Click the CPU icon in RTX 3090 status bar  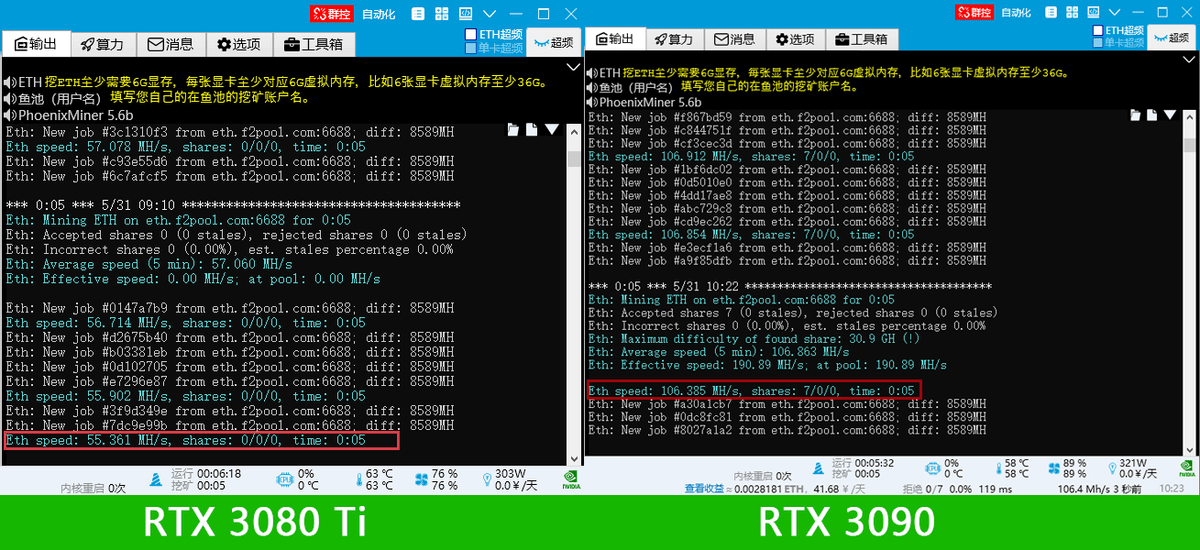coord(932,467)
